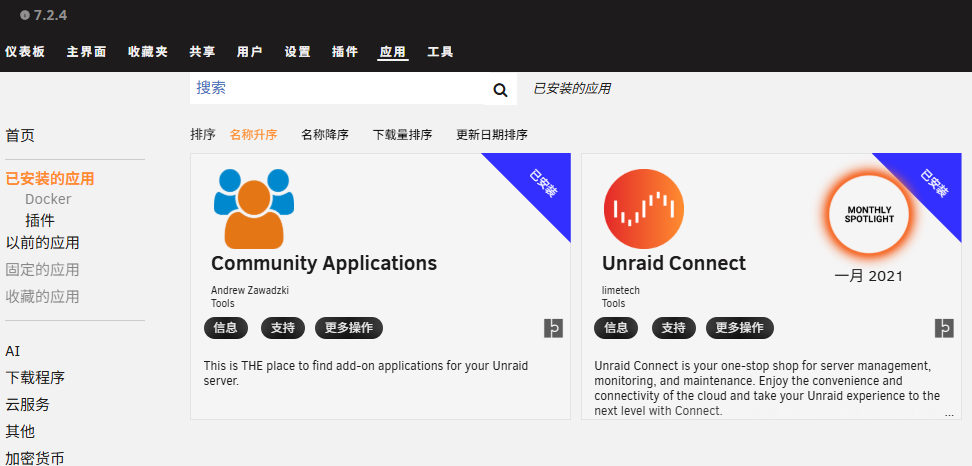This screenshot has height=466, width=972.
Task: Open the 用户 users tab
Action: pos(250,52)
